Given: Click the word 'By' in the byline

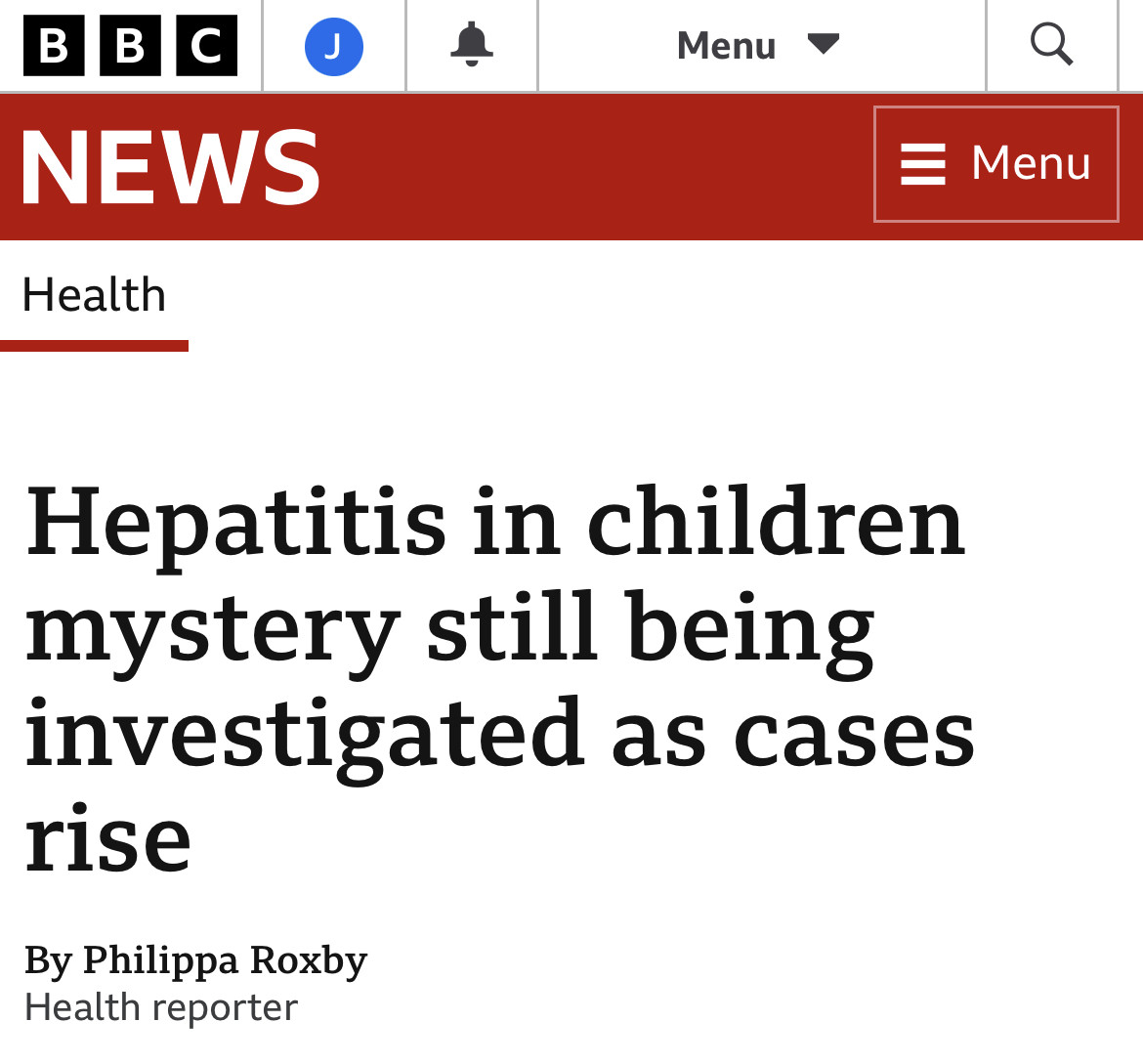Looking at the screenshot, I should pos(48,960).
